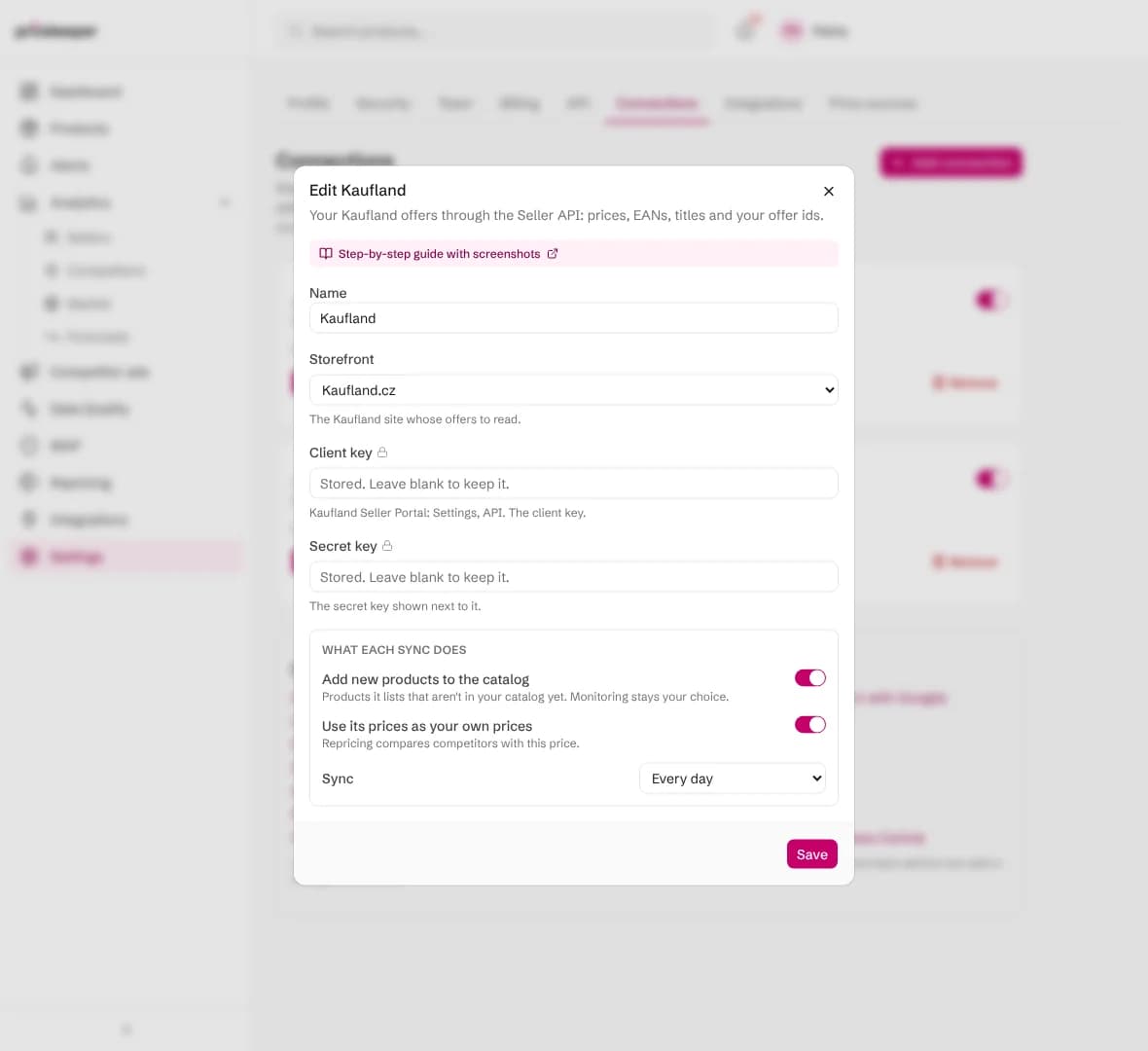Click the WHAT EACH SYNC DOES heading
Image resolution: width=1148 pixels, height=1051 pixels.
point(394,650)
